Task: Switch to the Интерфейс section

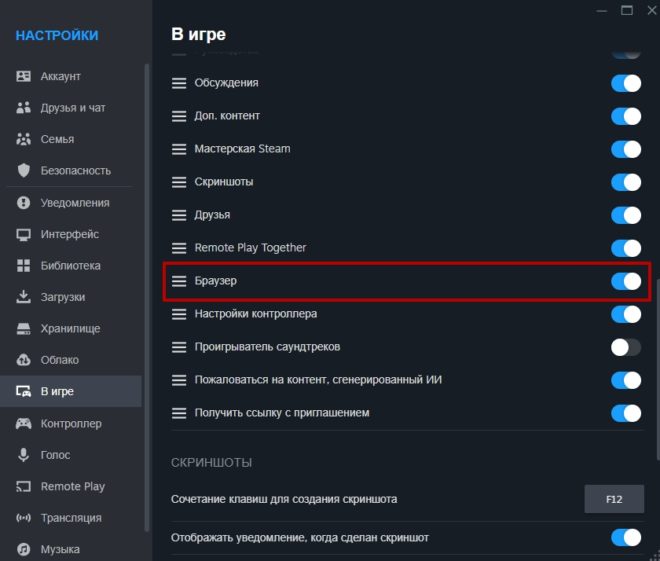Action: [70, 234]
